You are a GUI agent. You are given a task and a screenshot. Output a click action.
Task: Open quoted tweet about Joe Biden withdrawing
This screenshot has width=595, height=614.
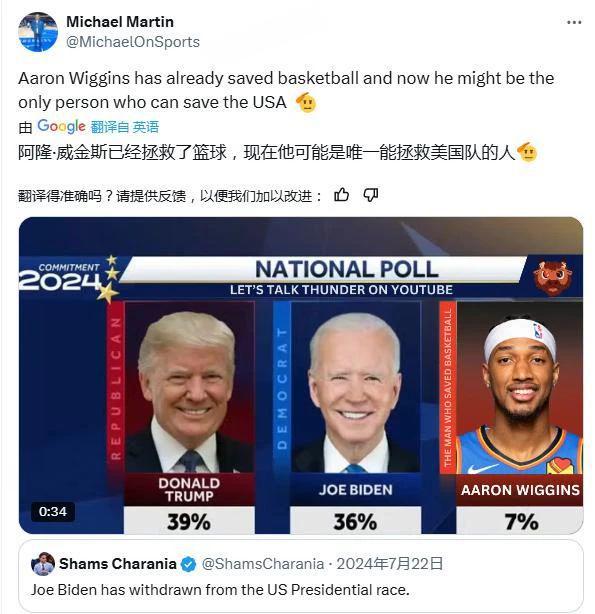click(x=301, y=575)
